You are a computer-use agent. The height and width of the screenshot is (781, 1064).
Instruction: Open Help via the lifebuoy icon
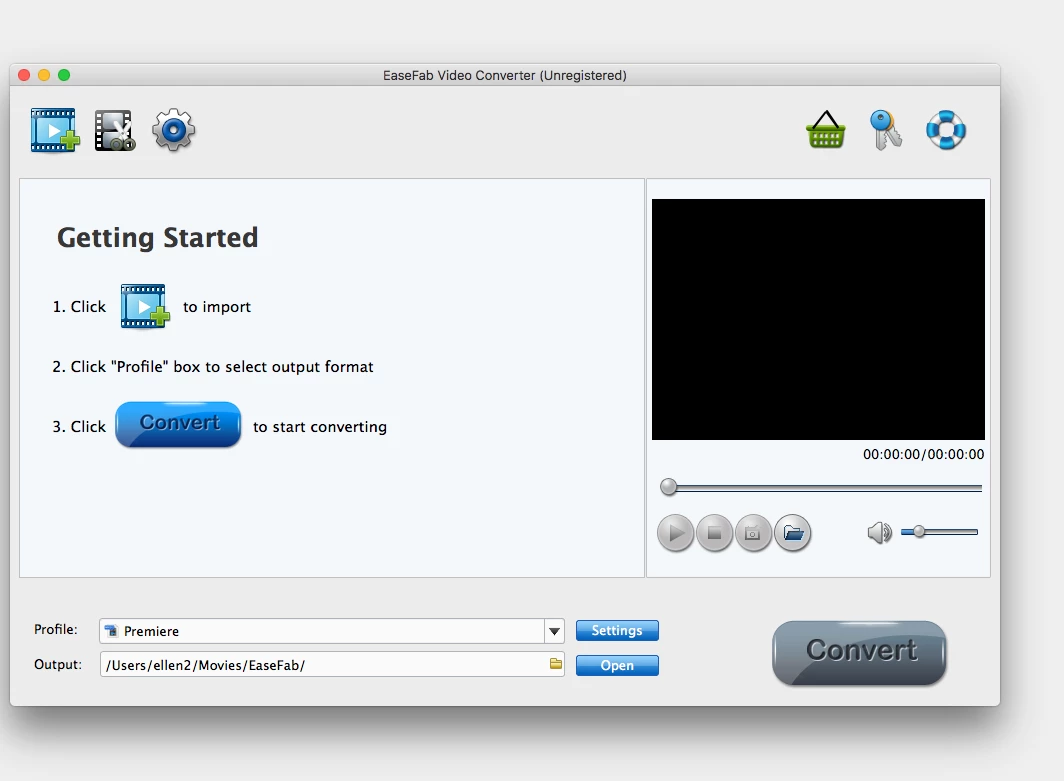(x=946, y=130)
